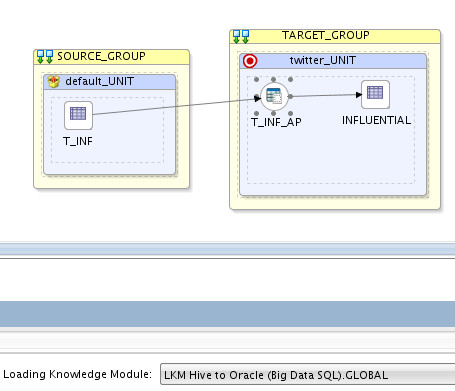The height and width of the screenshot is (391, 455).
Task: Open the Loading Knowledge Module dropdown
Action: point(307,375)
